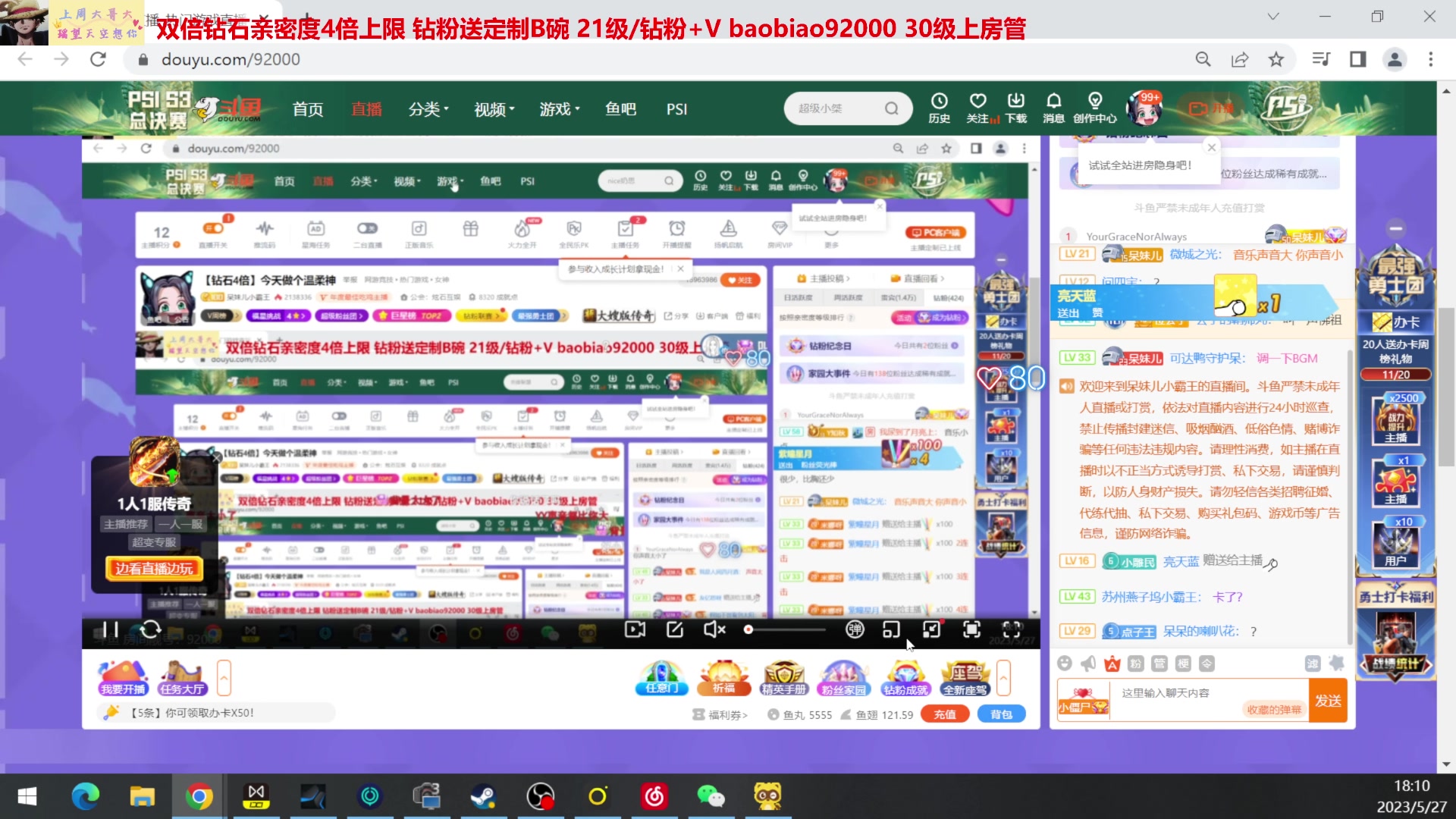1456x819 pixels.
Task: Open 任意门 portal icon
Action: coord(661,677)
